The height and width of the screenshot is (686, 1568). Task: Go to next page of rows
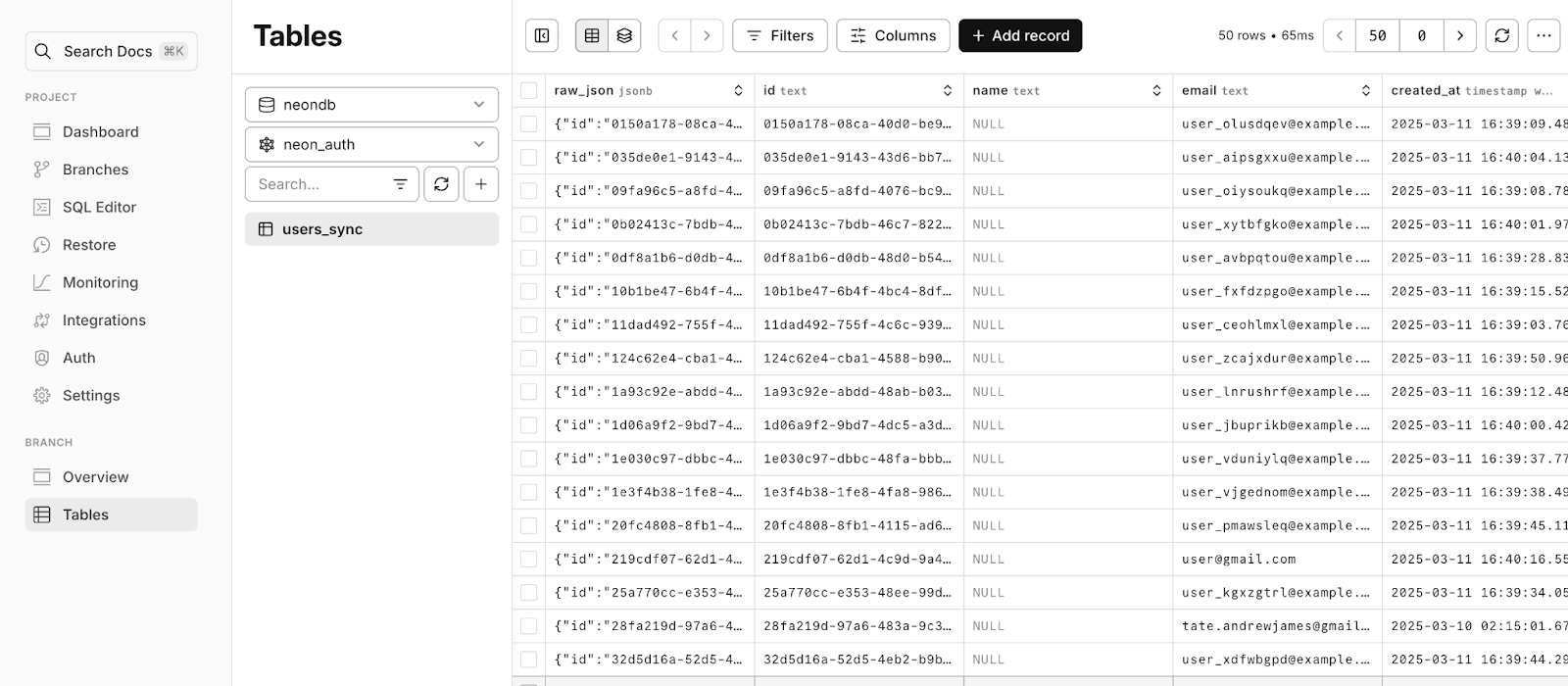1460,35
